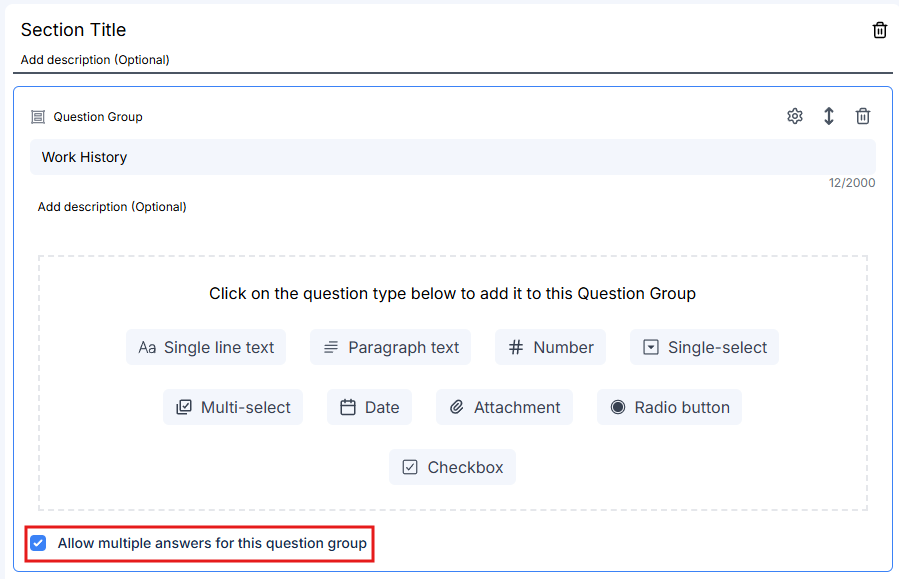Add a Single line text question
This screenshot has height=579, width=899.
pyautogui.click(x=206, y=347)
